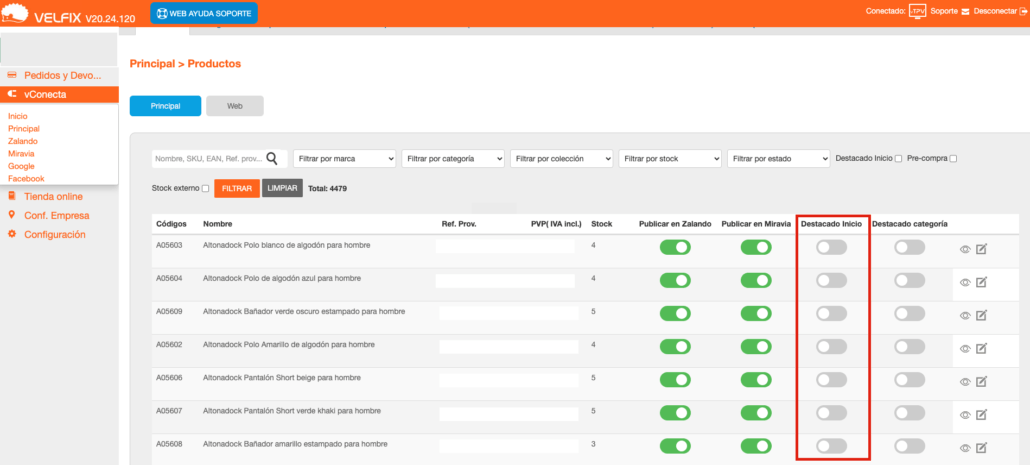Click the TPV monitor icon

pos(917,12)
